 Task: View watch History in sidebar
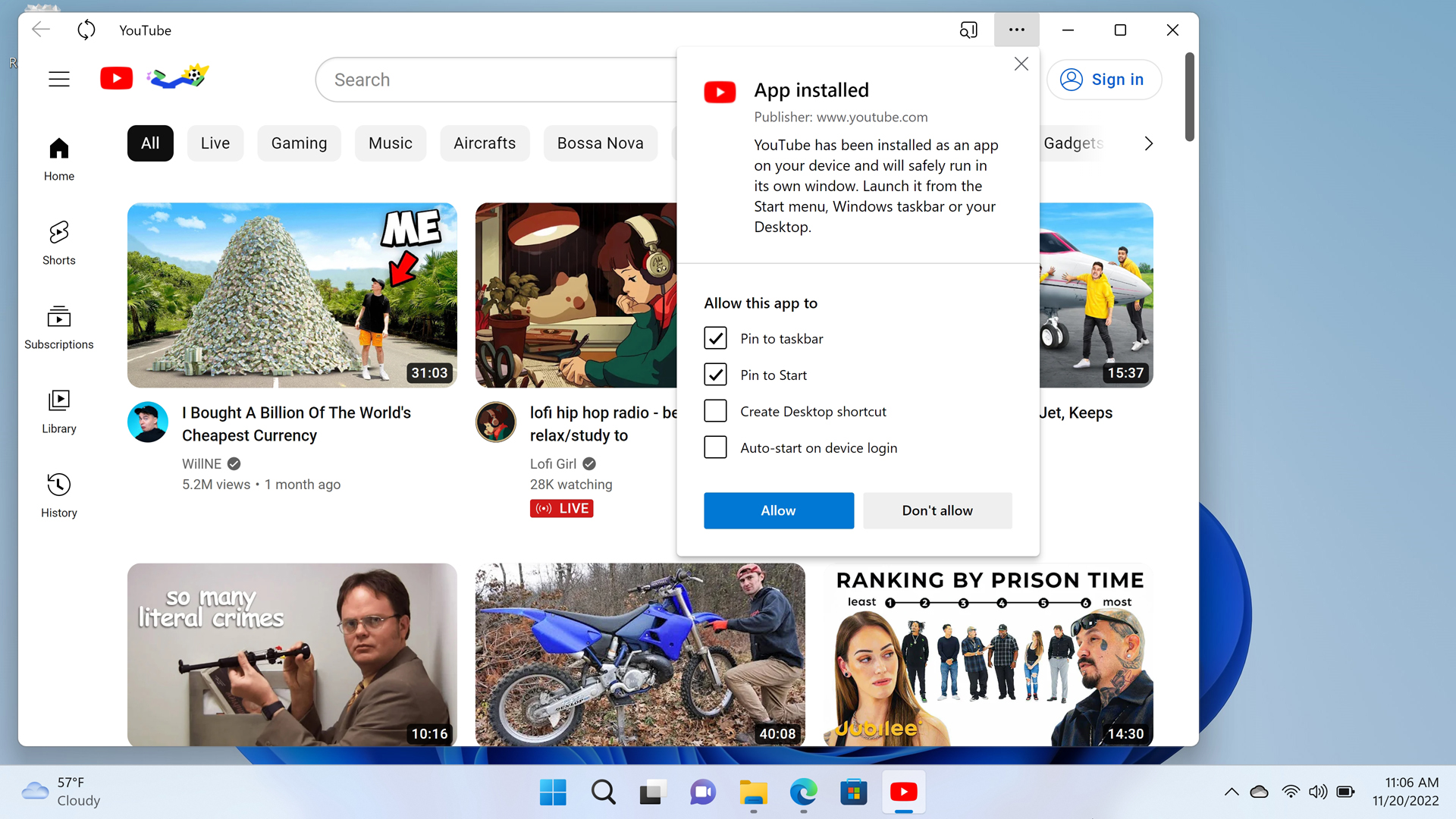pyautogui.click(x=58, y=496)
